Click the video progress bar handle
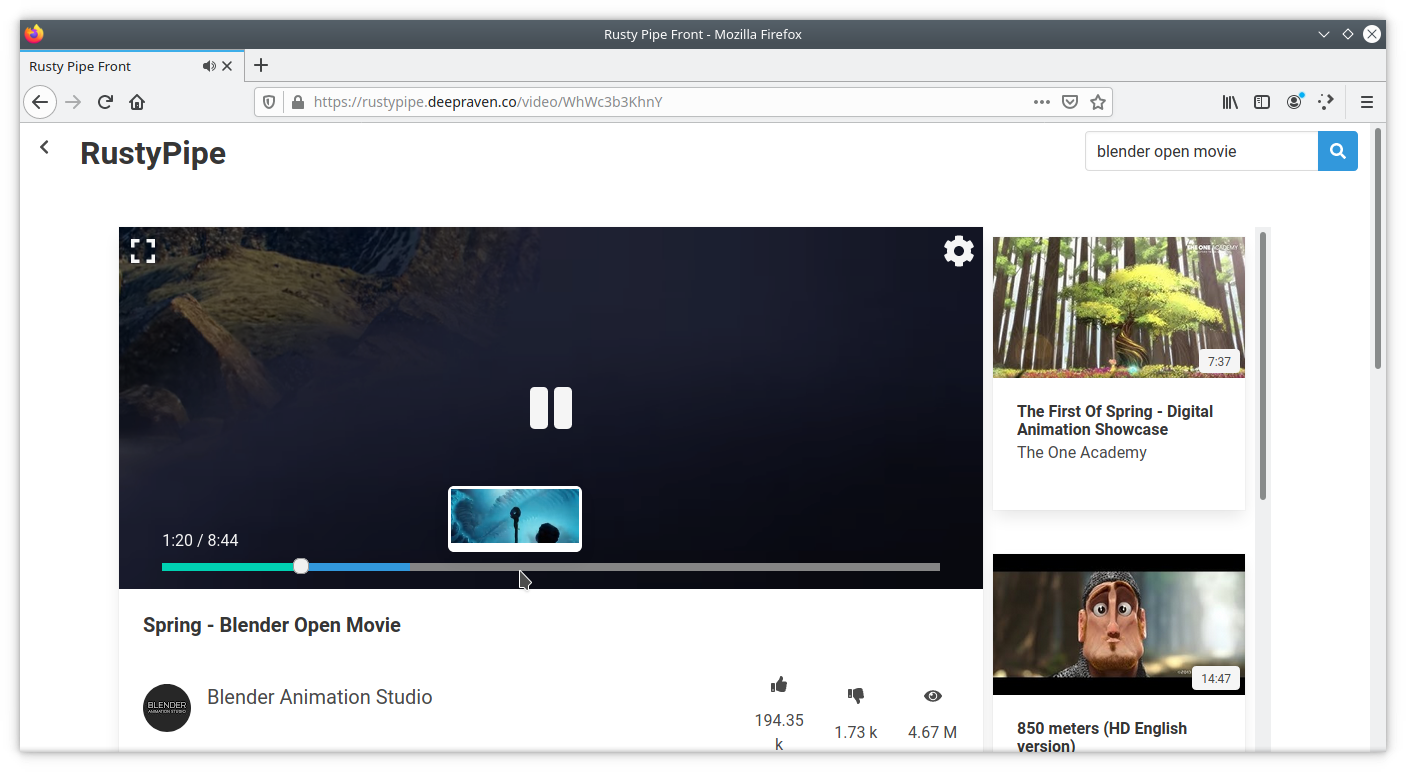Viewport: 1406px width, 772px height. pyautogui.click(x=301, y=566)
